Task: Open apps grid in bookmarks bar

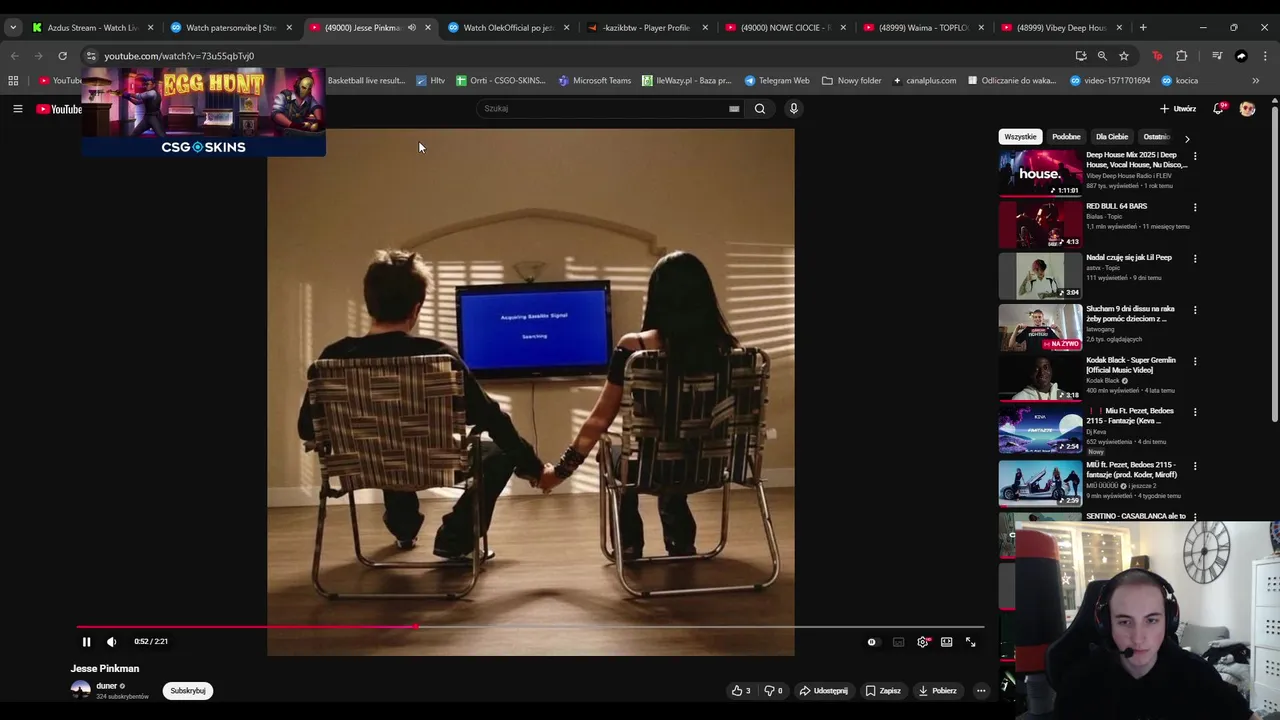Action: coord(13,80)
